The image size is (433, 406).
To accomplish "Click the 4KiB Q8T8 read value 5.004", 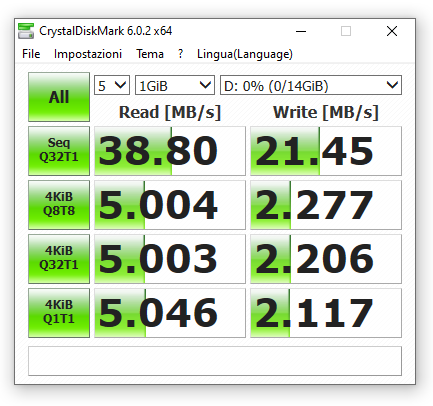I will [170, 205].
